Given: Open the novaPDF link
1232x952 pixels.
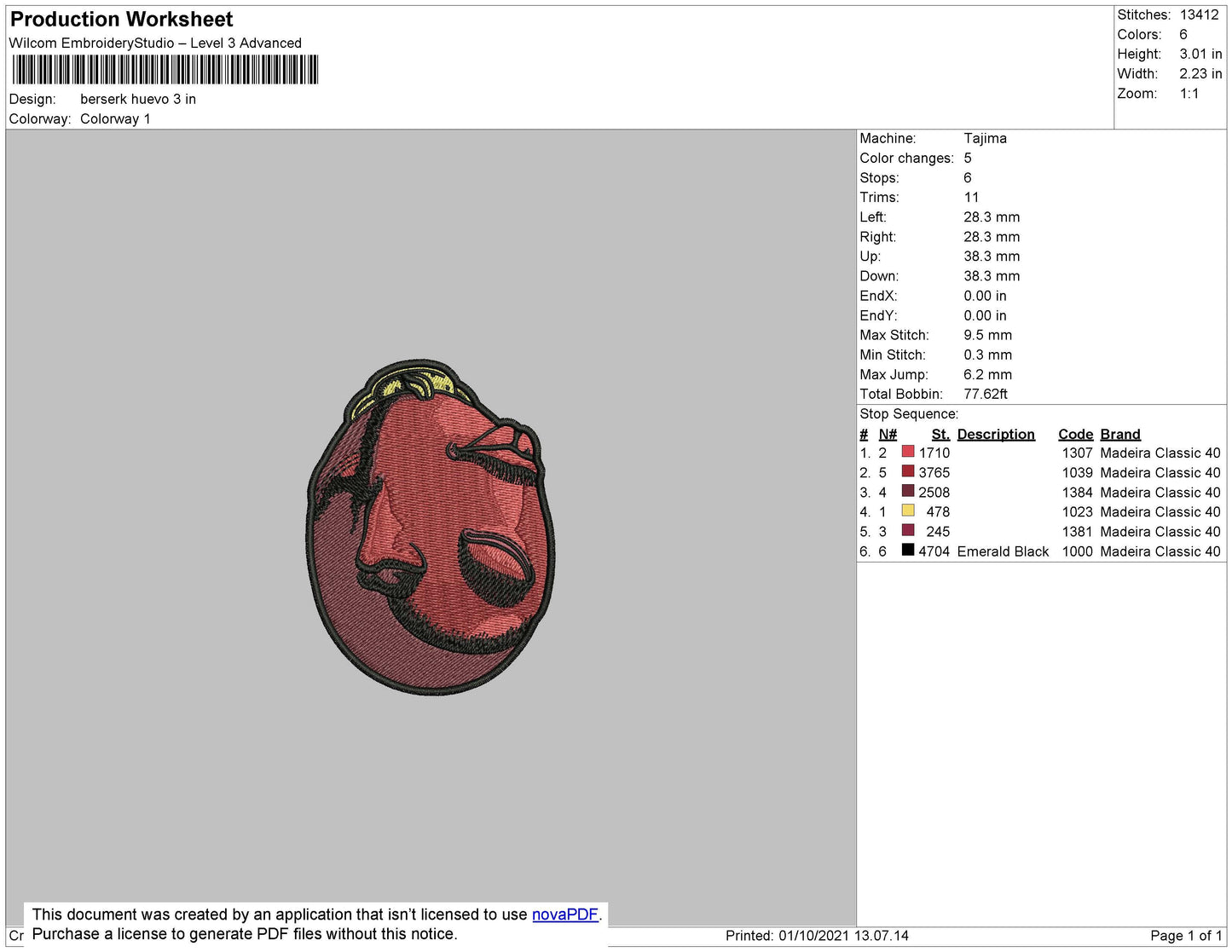Looking at the screenshot, I should click(x=565, y=914).
